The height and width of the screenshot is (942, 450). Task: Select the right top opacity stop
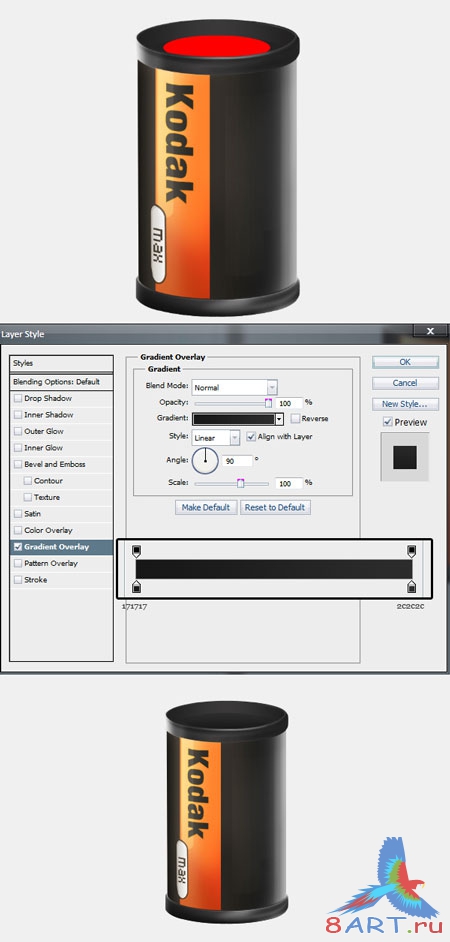[x=412, y=551]
